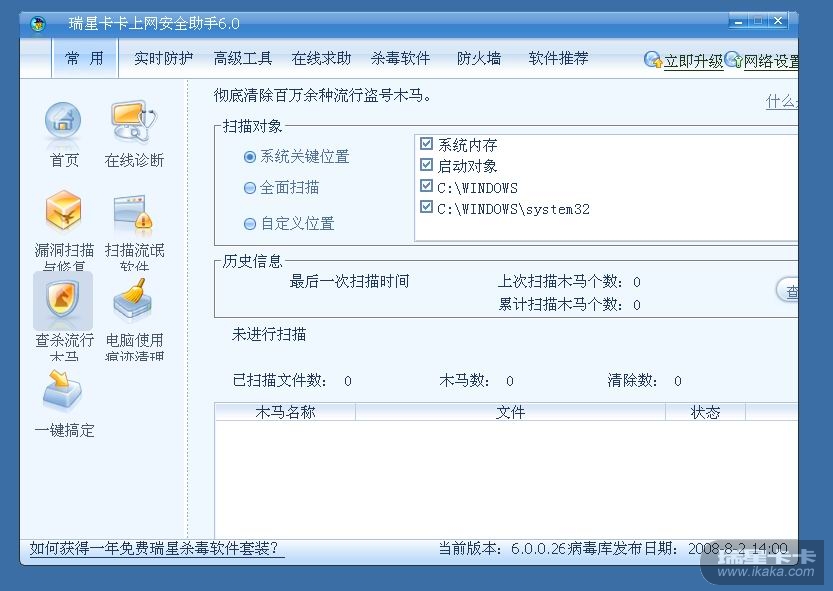
Task: Minimize the Rising Kaka window
Action: click(738, 21)
